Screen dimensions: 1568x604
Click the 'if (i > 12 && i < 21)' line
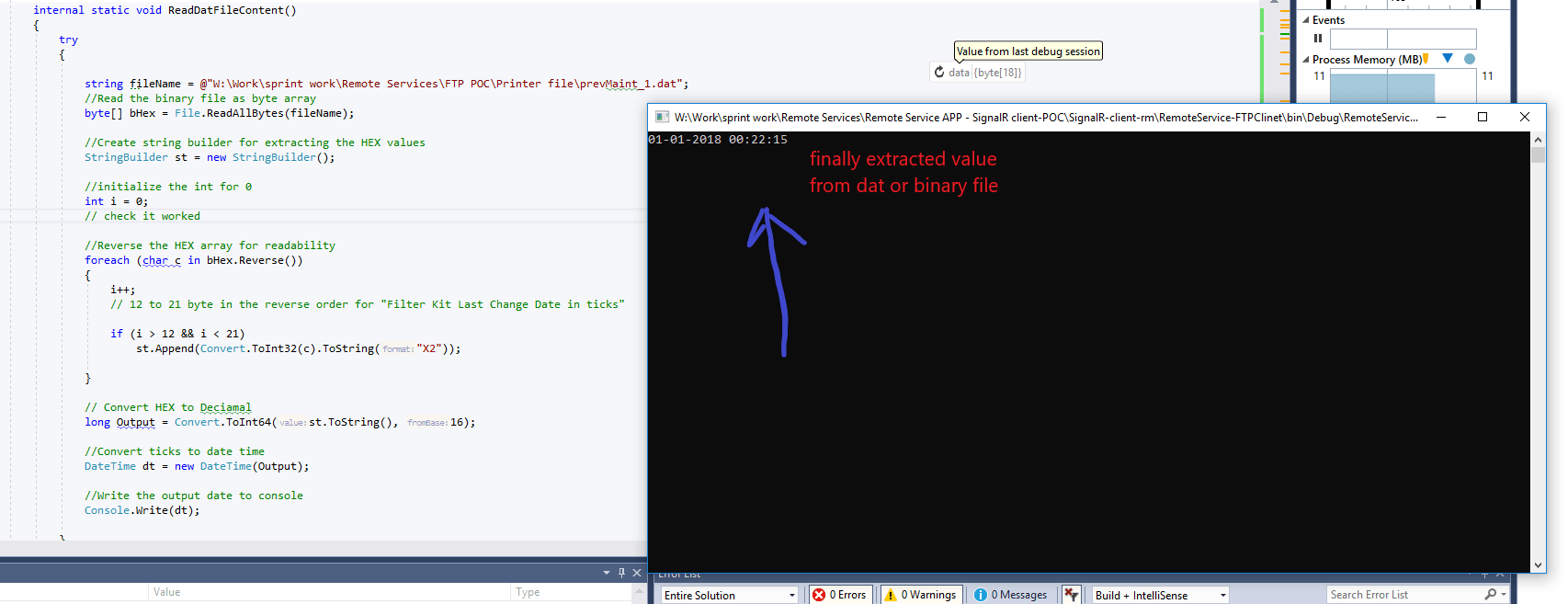pyautogui.click(x=177, y=334)
